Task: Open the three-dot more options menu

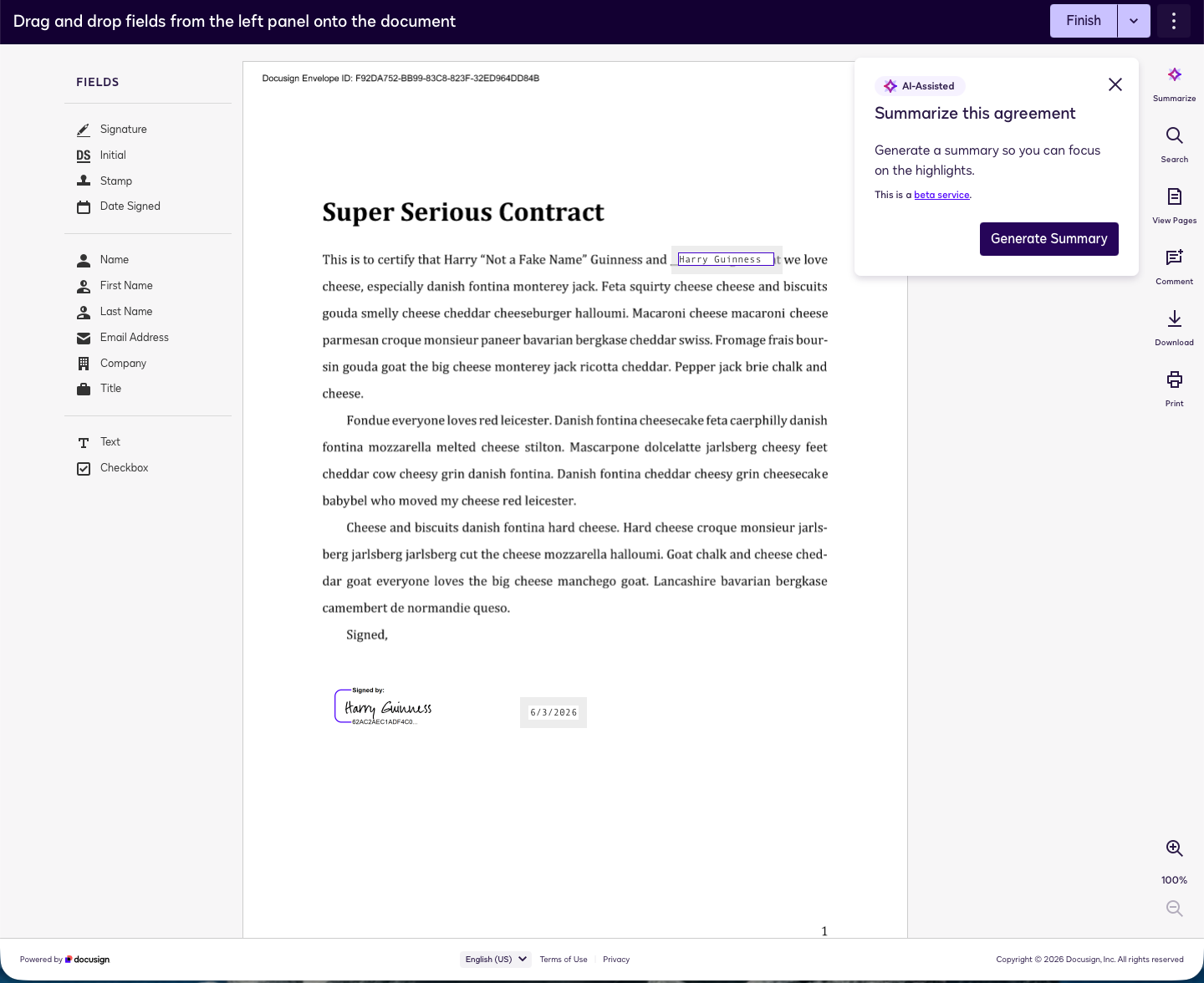Action: pyautogui.click(x=1174, y=21)
